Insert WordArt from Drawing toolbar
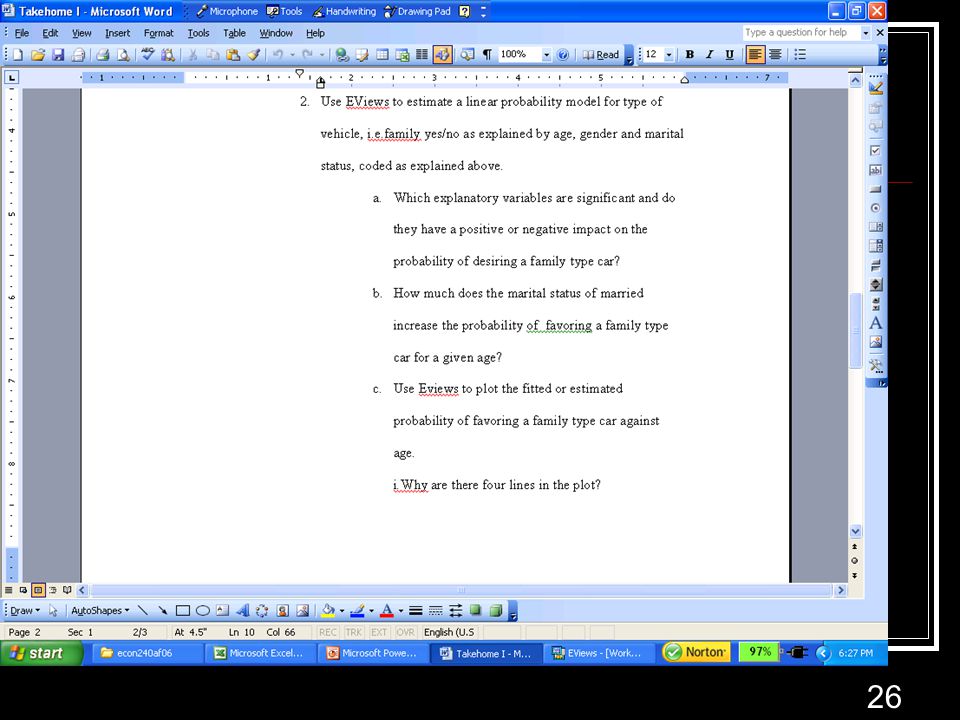Screen dimensions: 960x720 tap(242, 610)
